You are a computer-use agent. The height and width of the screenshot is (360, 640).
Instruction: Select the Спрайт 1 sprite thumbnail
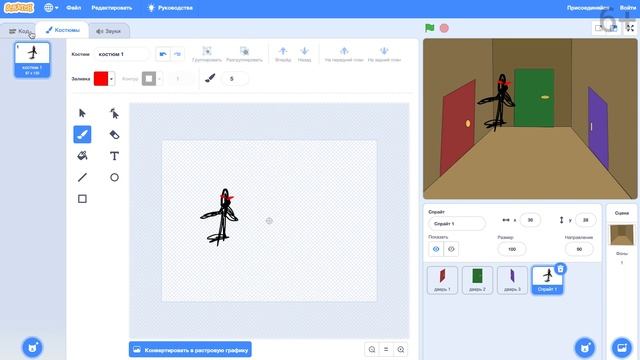click(547, 280)
